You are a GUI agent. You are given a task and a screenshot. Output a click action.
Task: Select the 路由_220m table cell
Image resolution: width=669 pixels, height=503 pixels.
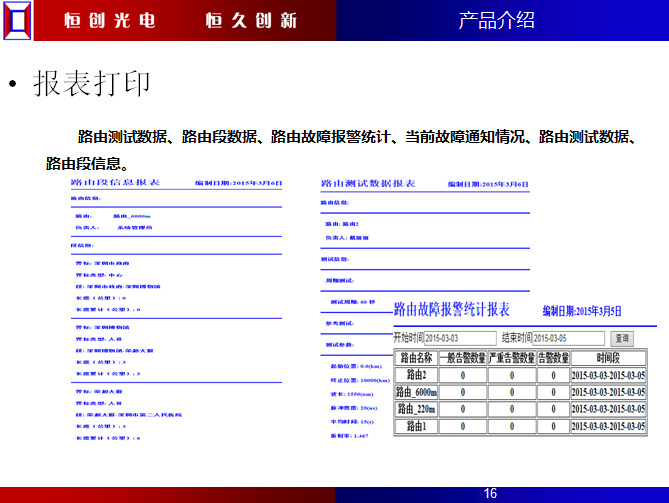416,409
